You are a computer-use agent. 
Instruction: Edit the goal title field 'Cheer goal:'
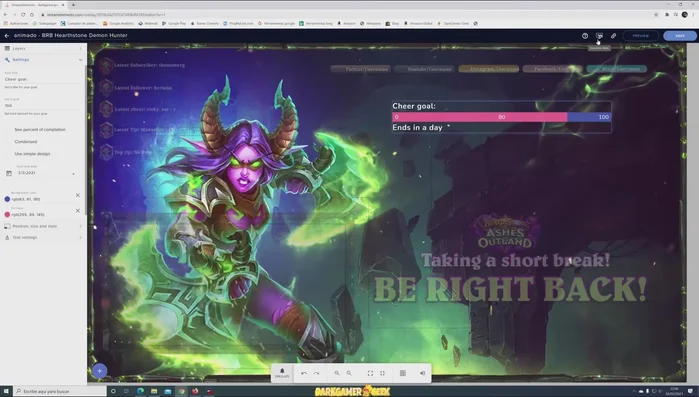[x=43, y=79]
